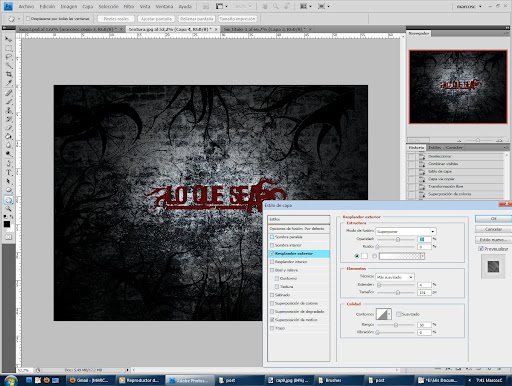This screenshot has height=386, width=512.
Task: Enable Sombra paralela checkbox
Action: [x=272, y=237]
